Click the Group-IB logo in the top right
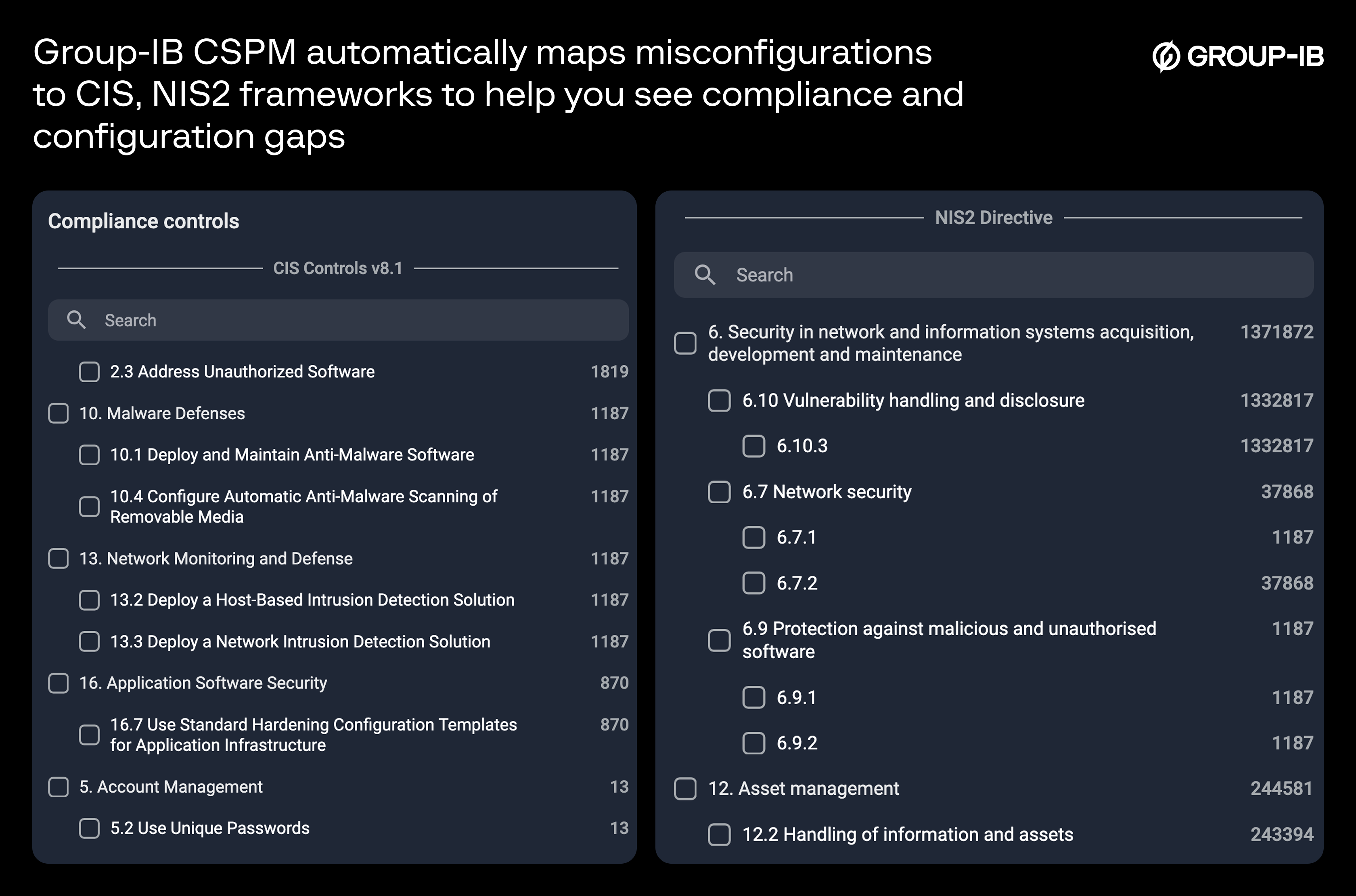This screenshot has width=1356, height=896. [1237, 56]
